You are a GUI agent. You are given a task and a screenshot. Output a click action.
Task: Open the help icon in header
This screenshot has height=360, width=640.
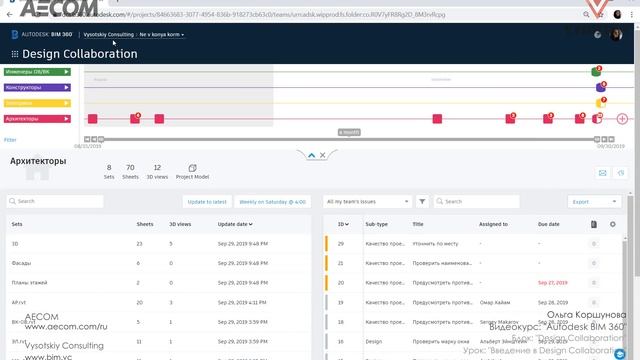click(x=598, y=35)
